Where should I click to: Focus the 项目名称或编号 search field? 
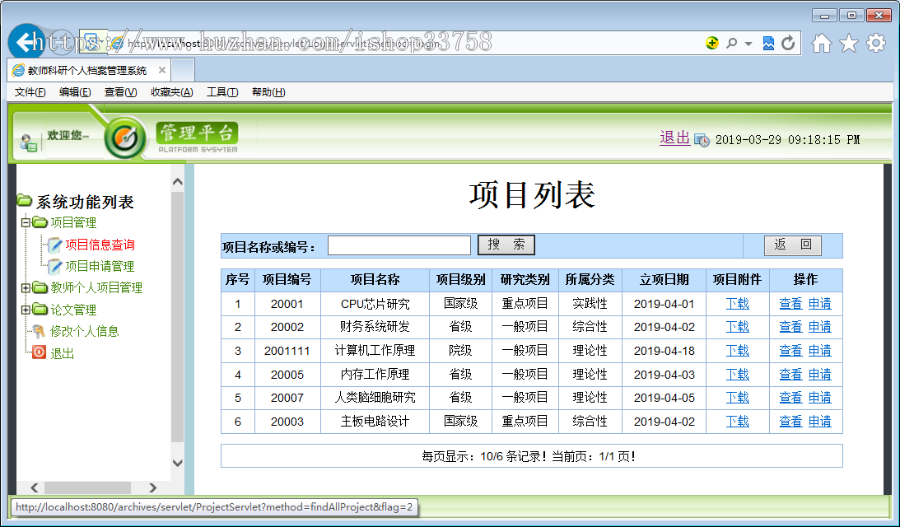pos(399,245)
